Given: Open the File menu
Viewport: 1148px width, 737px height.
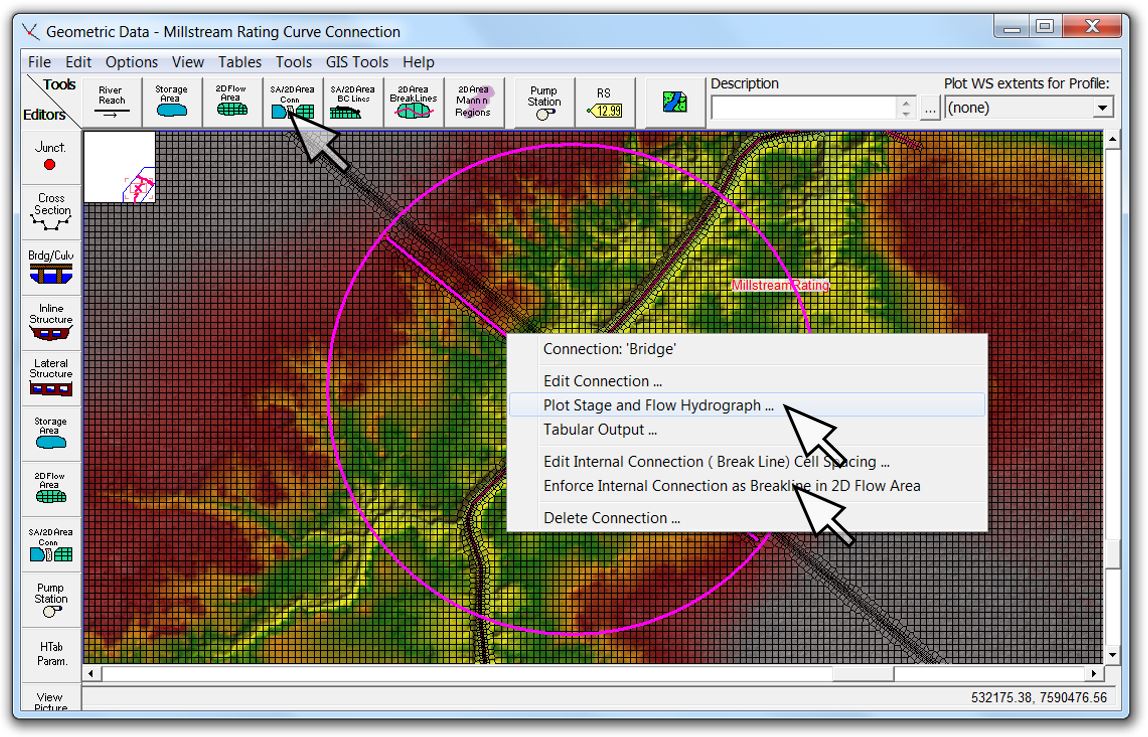Looking at the screenshot, I should coord(39,62).
